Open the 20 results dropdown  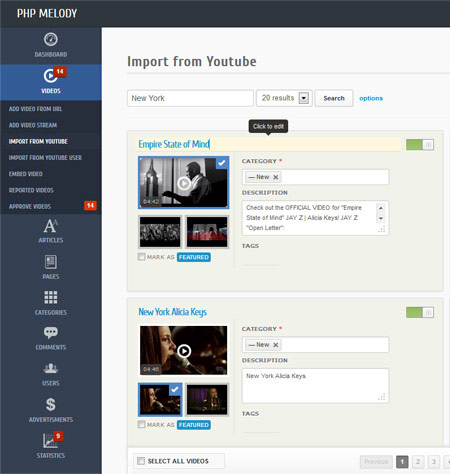tap(284, 98)
